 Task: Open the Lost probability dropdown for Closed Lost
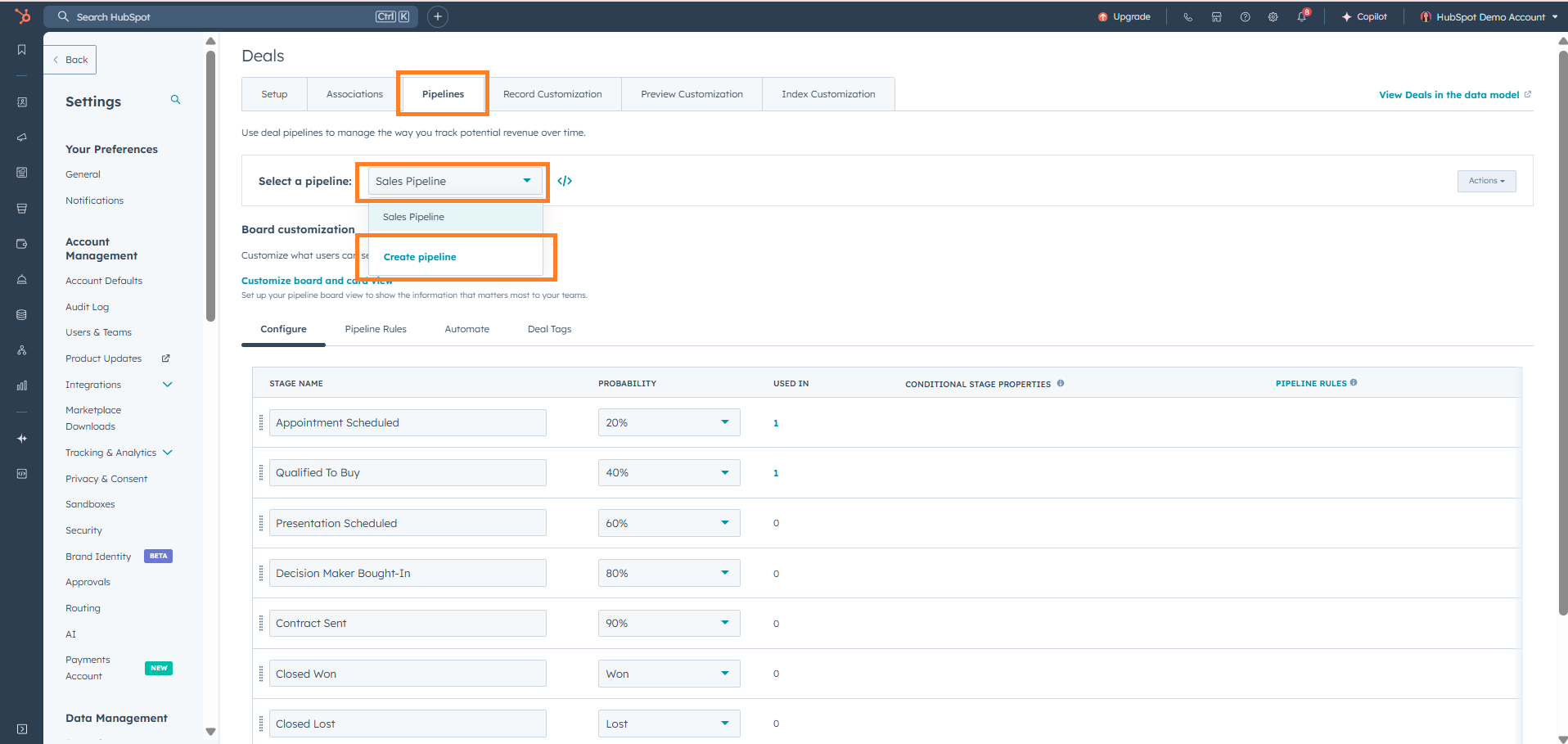pyautogui.click(x=669, y=724)
